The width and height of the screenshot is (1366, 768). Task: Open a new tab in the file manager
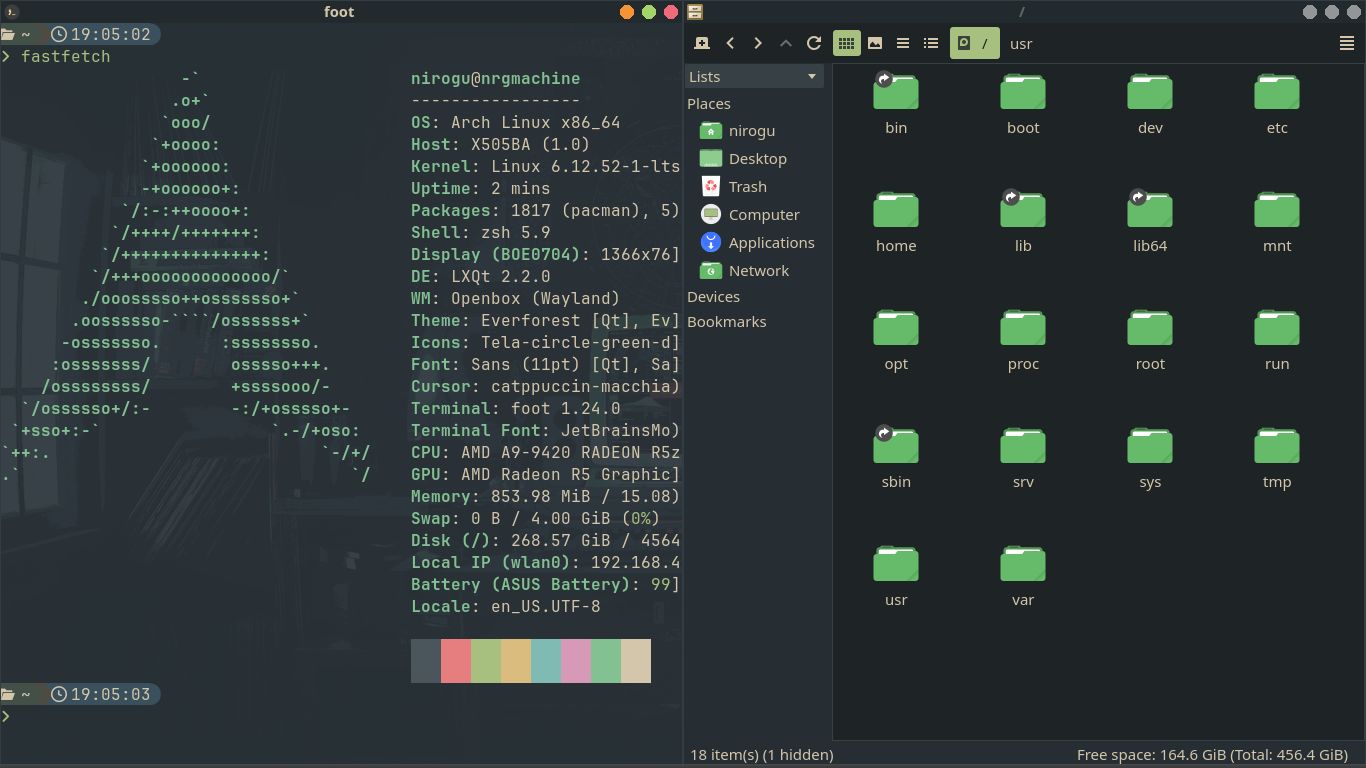point(701,43)
